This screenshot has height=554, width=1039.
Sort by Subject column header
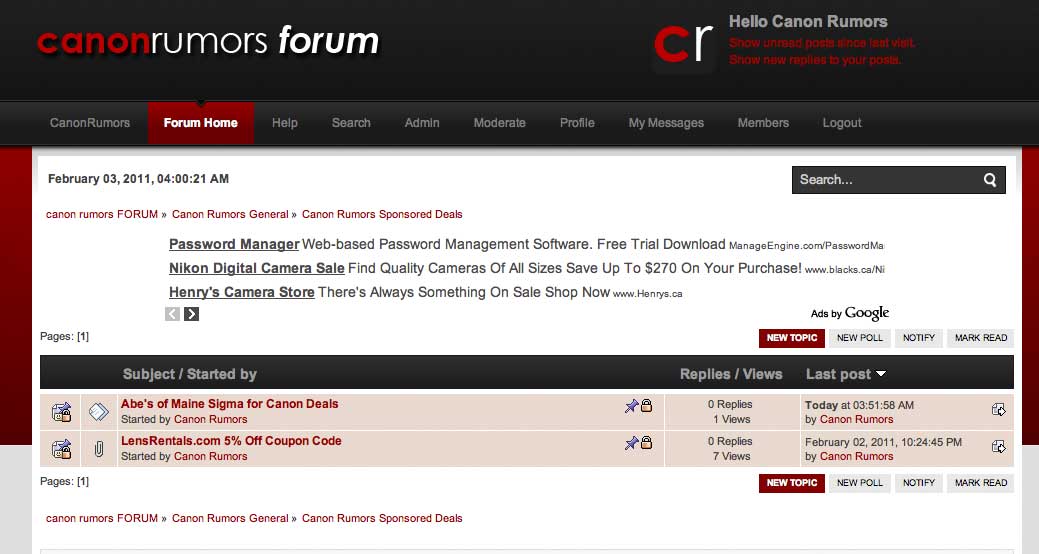[x=148, y=374]
